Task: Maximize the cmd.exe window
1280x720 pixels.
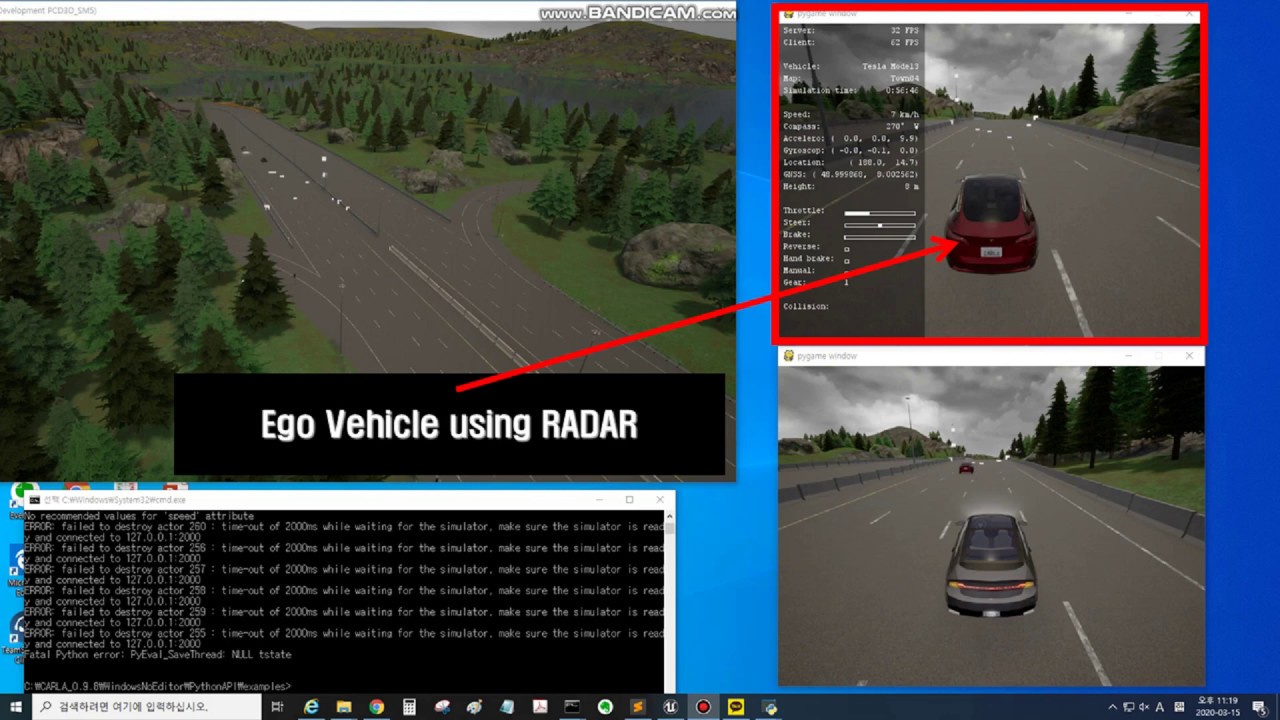Action: 629,499
